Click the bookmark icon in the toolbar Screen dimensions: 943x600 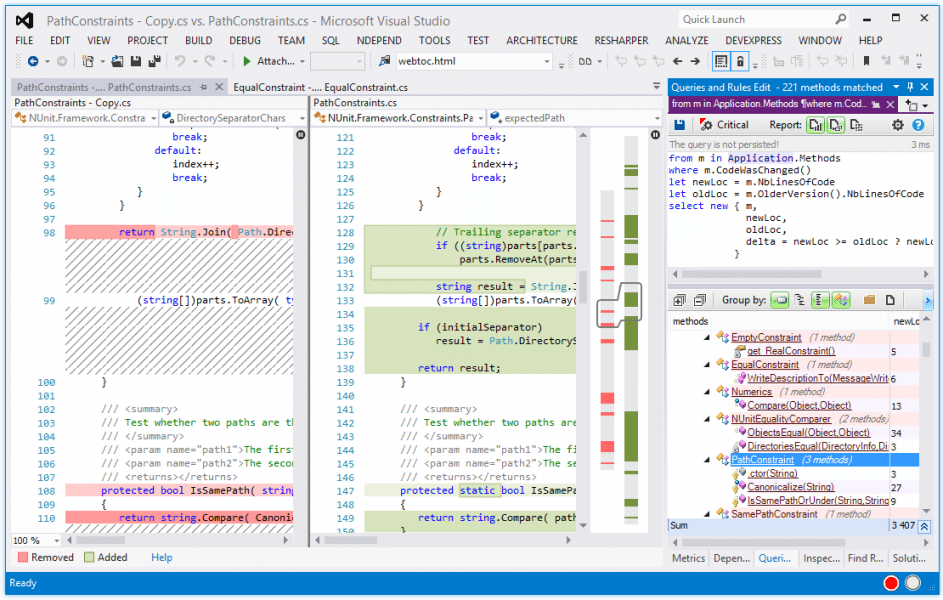tap(867, 61)
